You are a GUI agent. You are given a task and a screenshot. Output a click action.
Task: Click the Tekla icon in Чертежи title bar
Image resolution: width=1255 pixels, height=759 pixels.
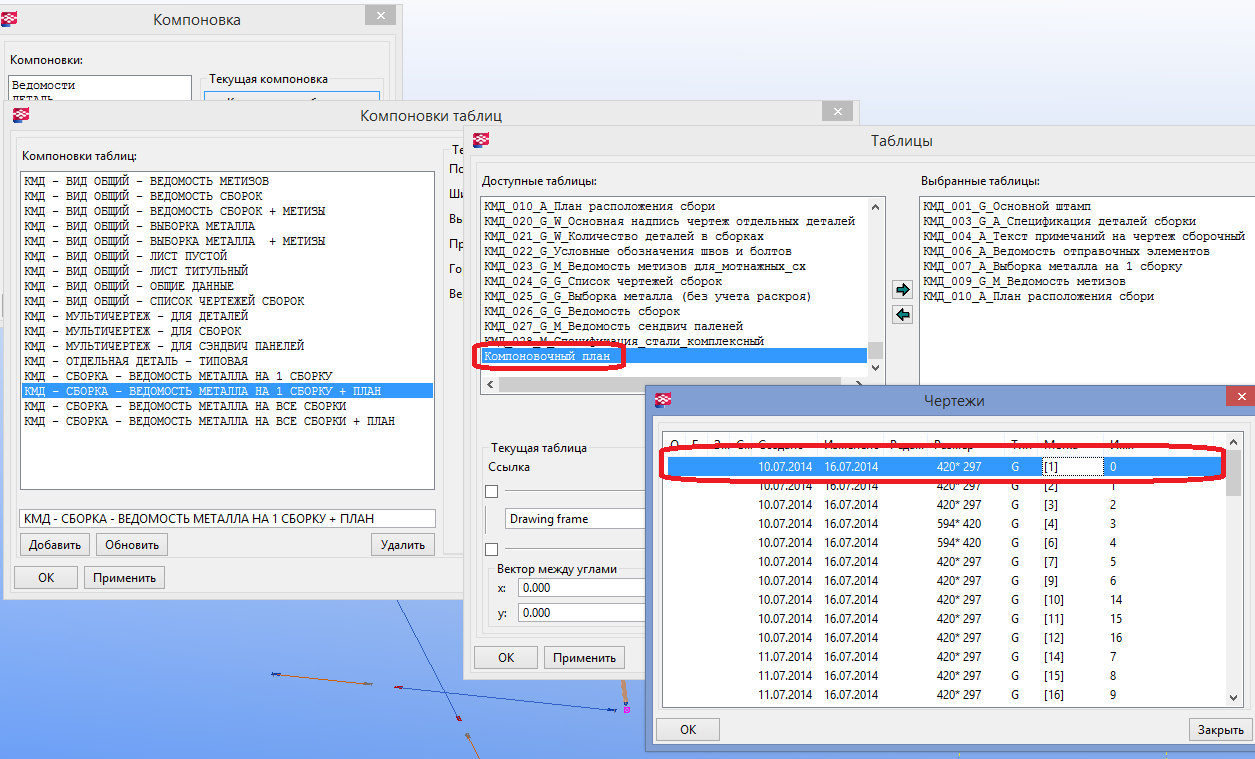[x=662, y=400]
